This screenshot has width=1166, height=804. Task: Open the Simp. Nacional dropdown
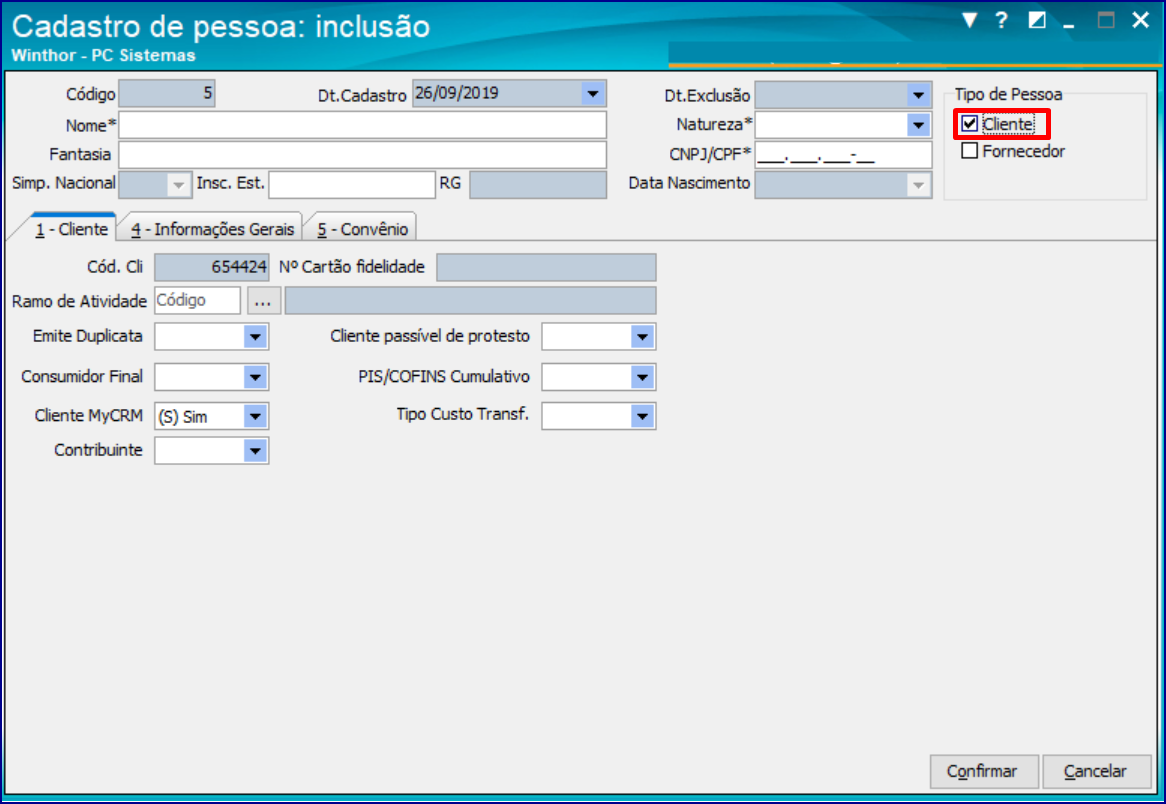click(178, 184)
